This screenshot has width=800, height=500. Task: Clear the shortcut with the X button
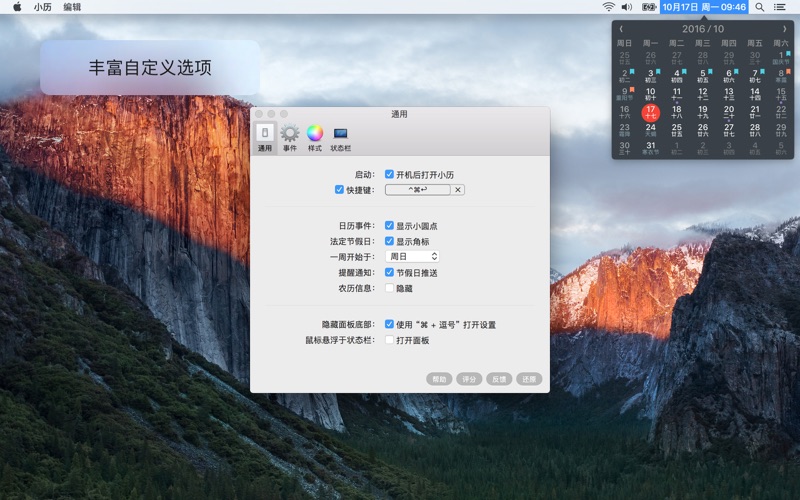458,190
